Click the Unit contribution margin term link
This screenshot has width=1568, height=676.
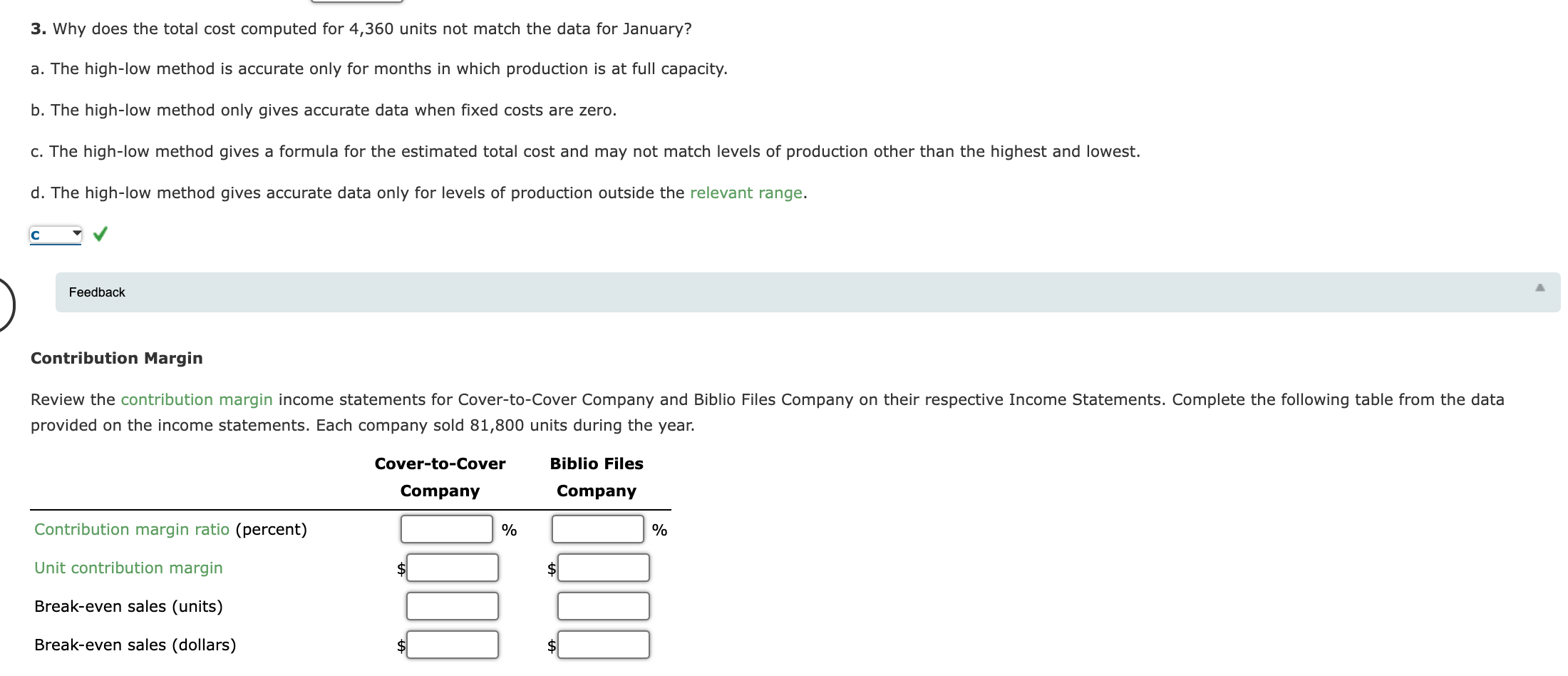click(128, 568)
